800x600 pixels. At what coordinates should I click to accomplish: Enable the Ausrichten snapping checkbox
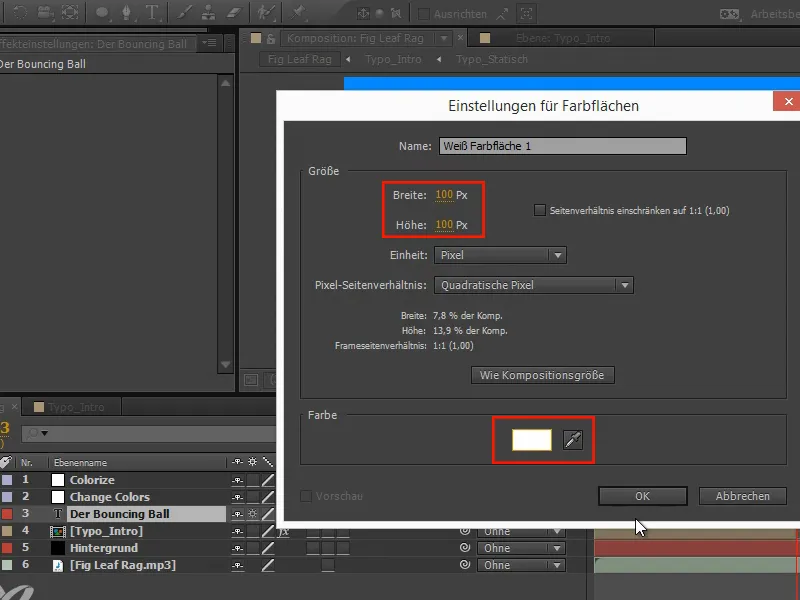[x=423, y=14]
